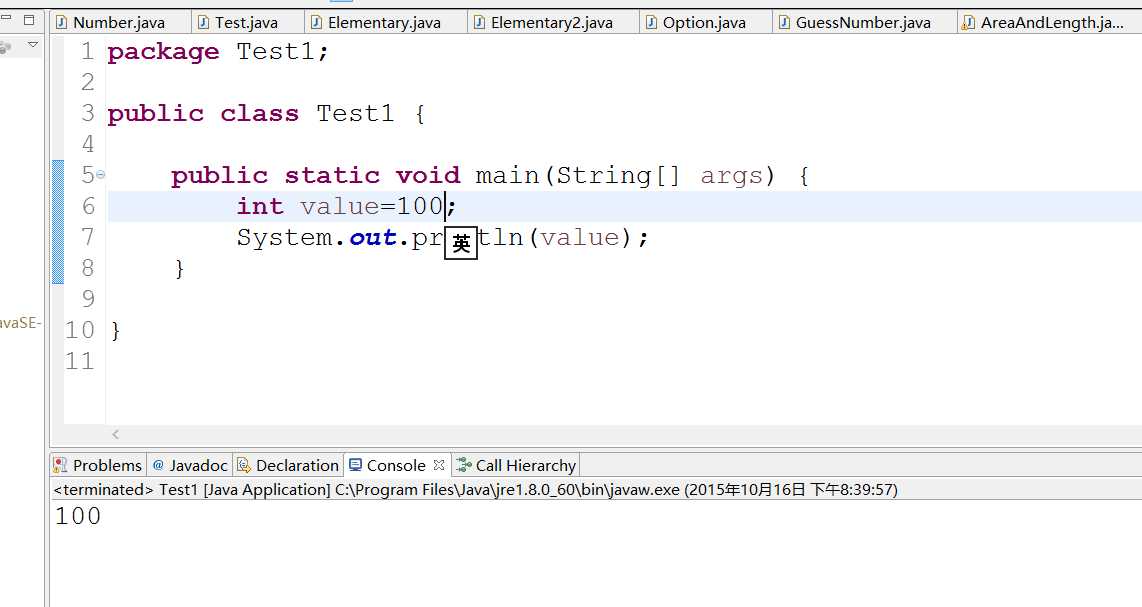
Task: Click 'value' inside println parentheses on line 7
Action: point(580,238)
